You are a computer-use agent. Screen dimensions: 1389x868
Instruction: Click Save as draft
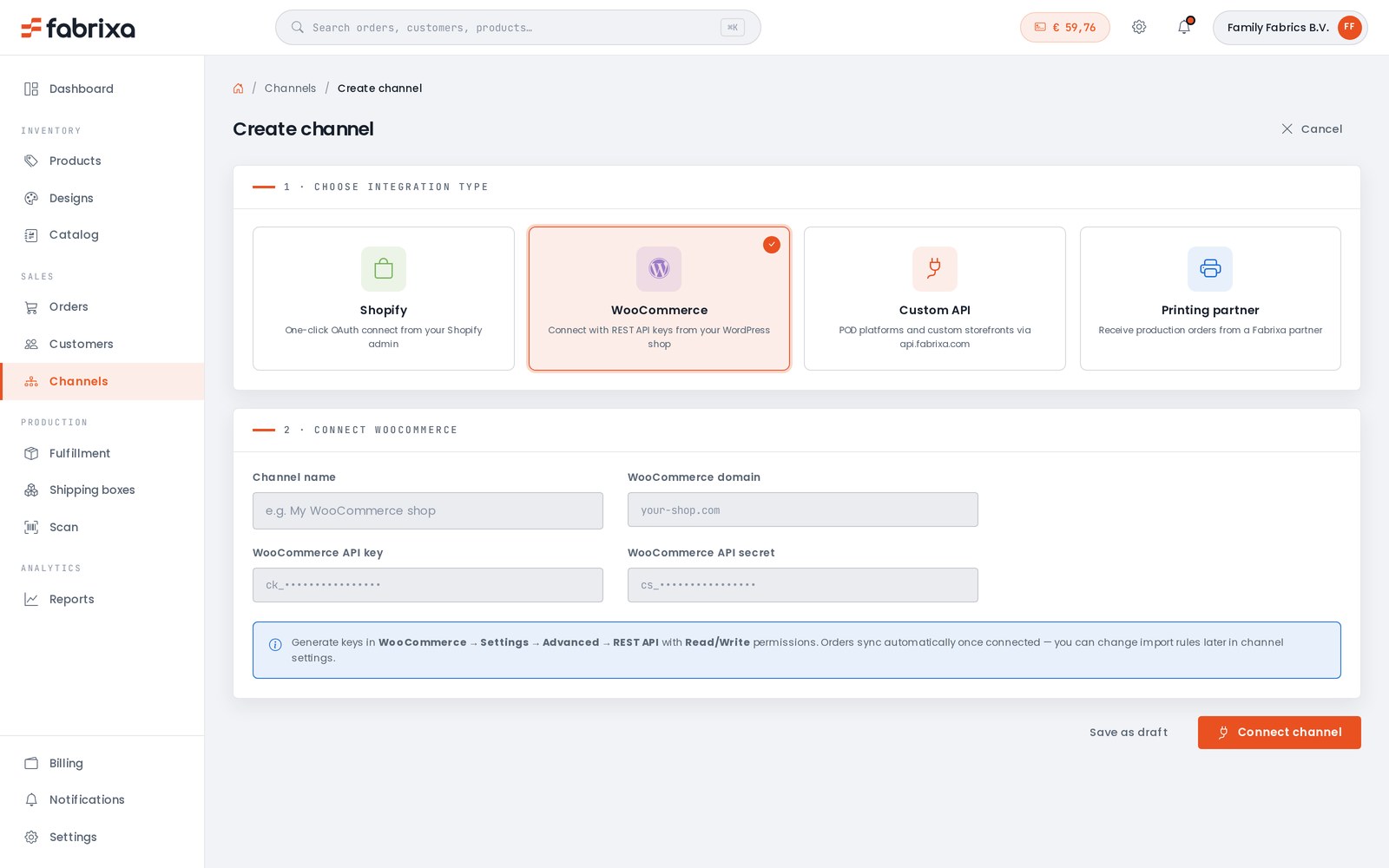click(x=1129, y=733)
